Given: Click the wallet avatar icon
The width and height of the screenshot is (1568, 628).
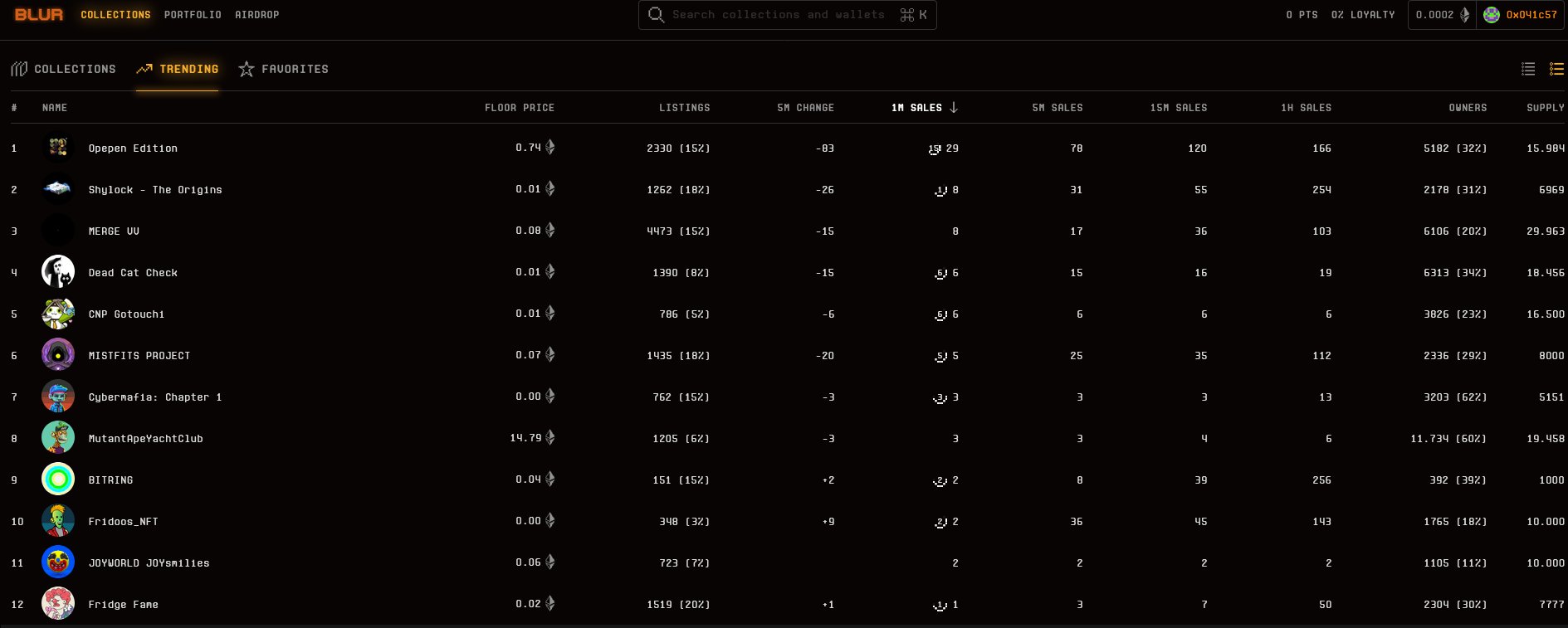Looking at the screenshot, I should [1492, 15].
